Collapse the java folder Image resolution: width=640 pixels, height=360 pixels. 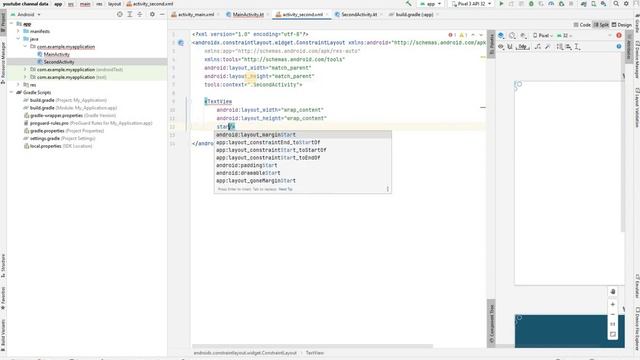pyautogui.click(x=18, y=39)
